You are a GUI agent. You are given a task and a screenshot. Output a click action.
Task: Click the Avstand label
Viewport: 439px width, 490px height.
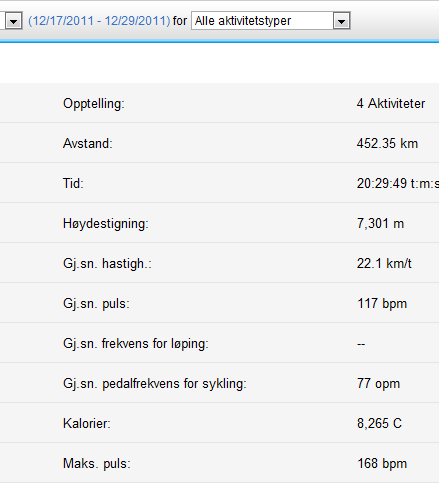[x=88, y=144]
